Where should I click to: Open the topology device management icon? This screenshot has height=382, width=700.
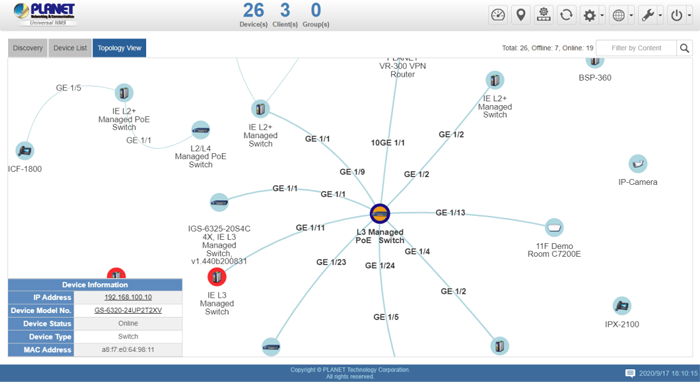point(543,15)
